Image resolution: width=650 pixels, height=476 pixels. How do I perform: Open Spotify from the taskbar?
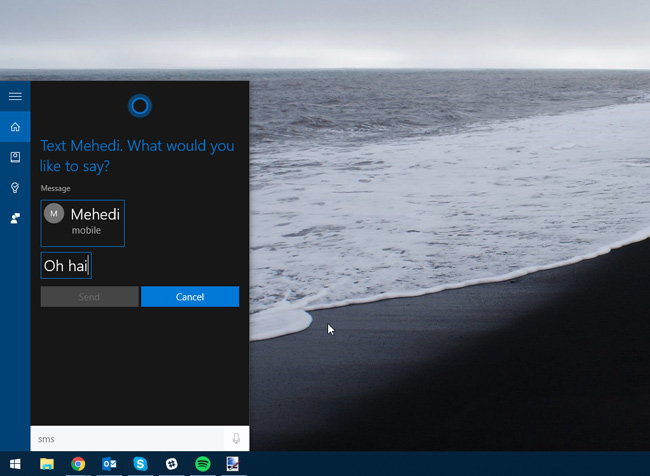coord(203,464)
